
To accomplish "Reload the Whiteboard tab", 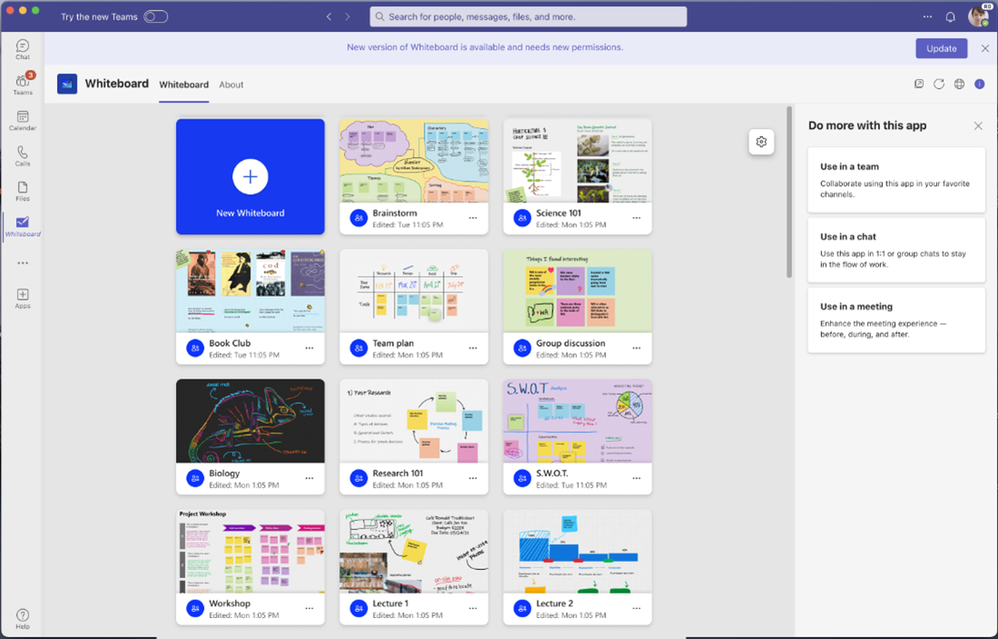I will pos(939,84).
